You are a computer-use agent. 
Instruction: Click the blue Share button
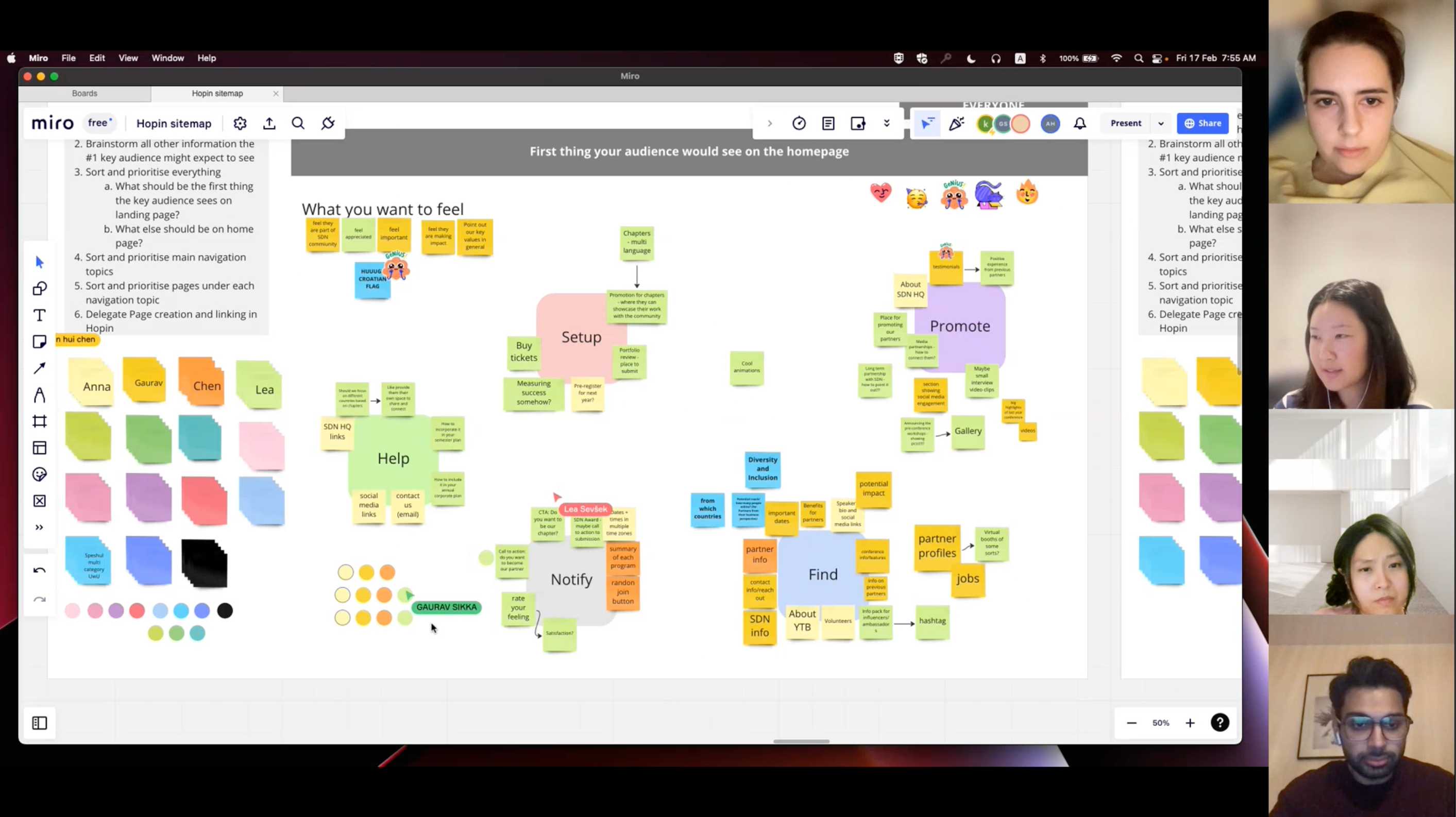(1202, 123)
